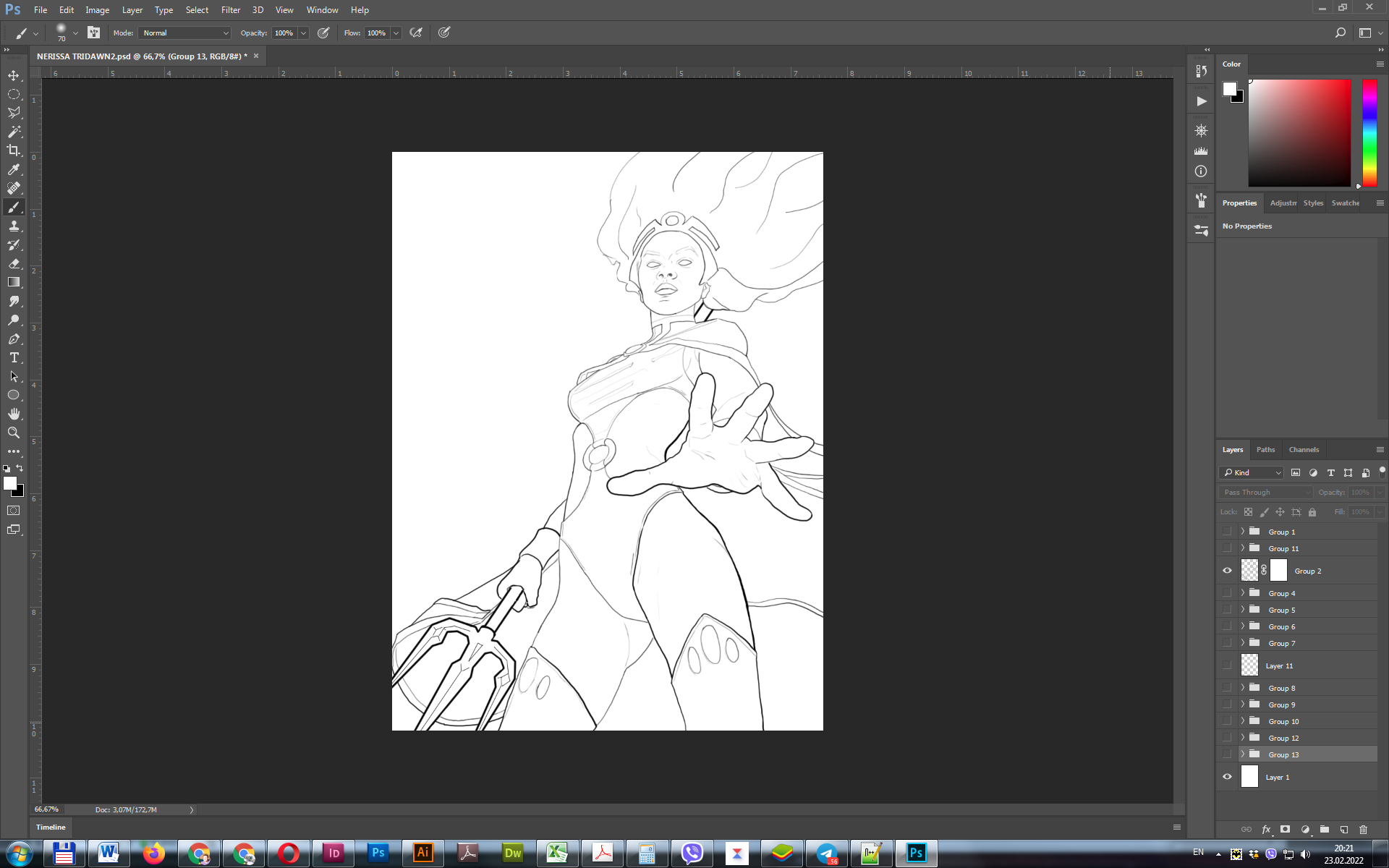Open the Actions panel play icon
The width and height of the screenshot is (1389, 868).
pos(1201,101)
